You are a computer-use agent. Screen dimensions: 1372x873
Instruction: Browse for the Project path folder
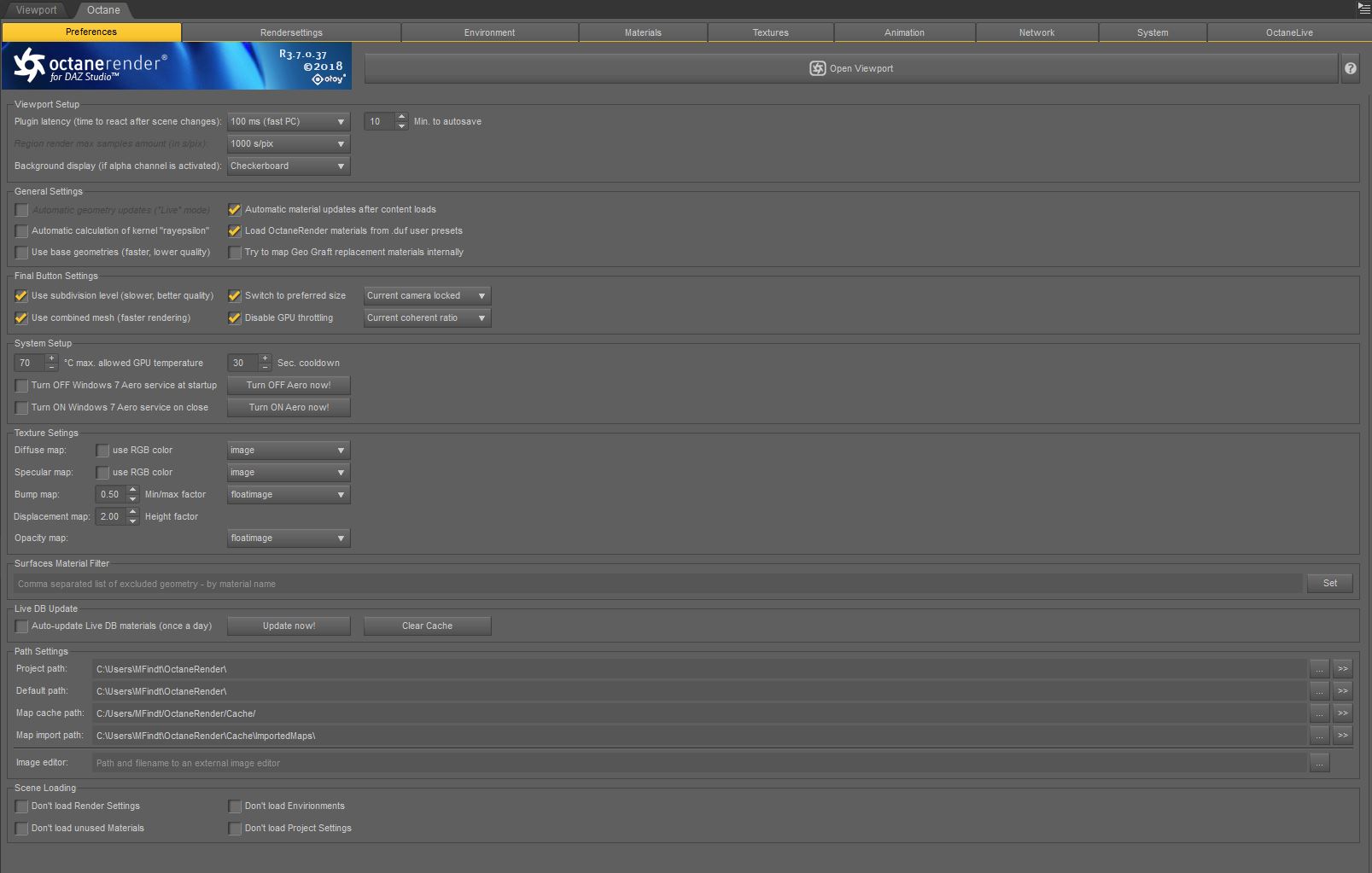tap(1319, 669)
